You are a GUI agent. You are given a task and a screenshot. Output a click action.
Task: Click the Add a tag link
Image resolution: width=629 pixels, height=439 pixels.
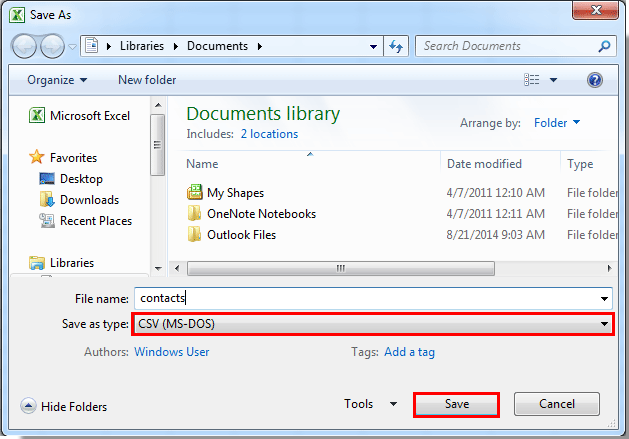410,352
